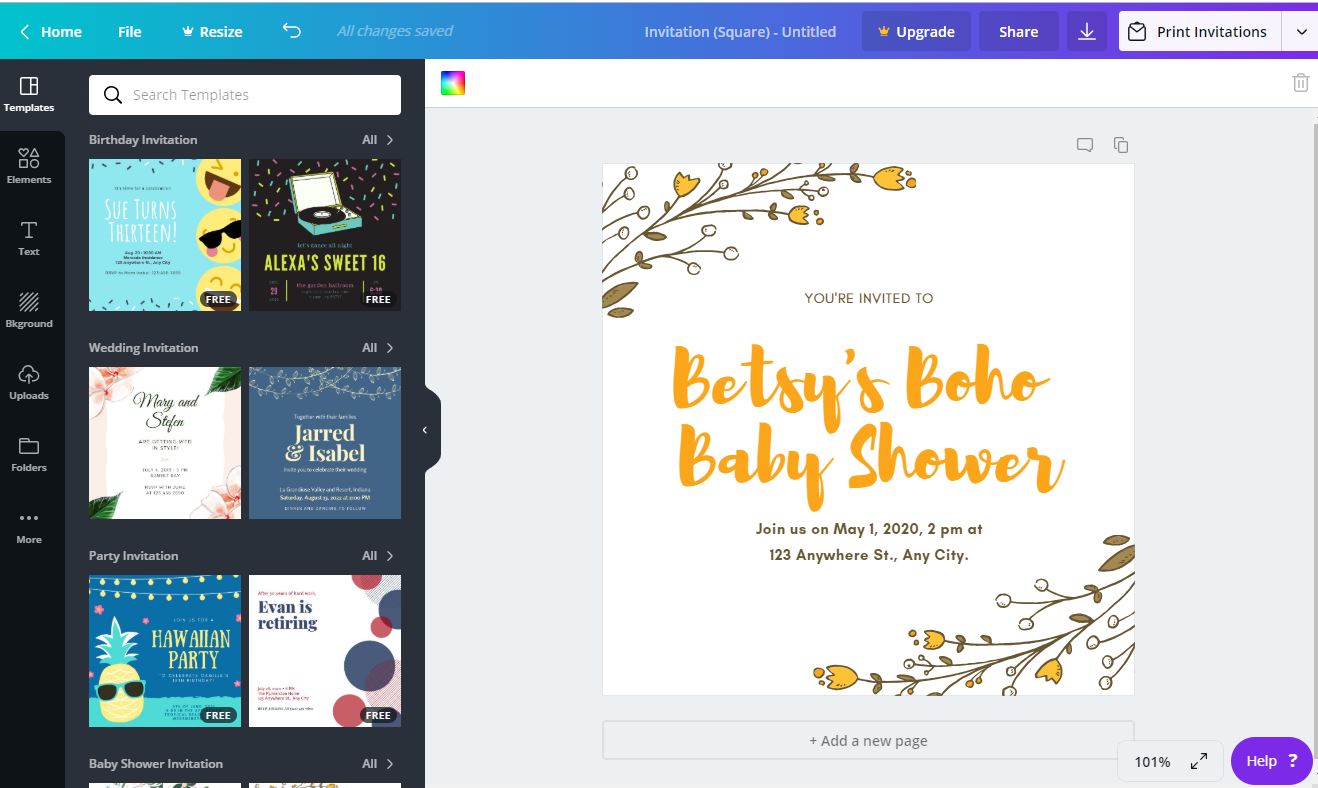Open the Bkground panel
Viewport: 1318px width, 788px height.
click(29, 310)
